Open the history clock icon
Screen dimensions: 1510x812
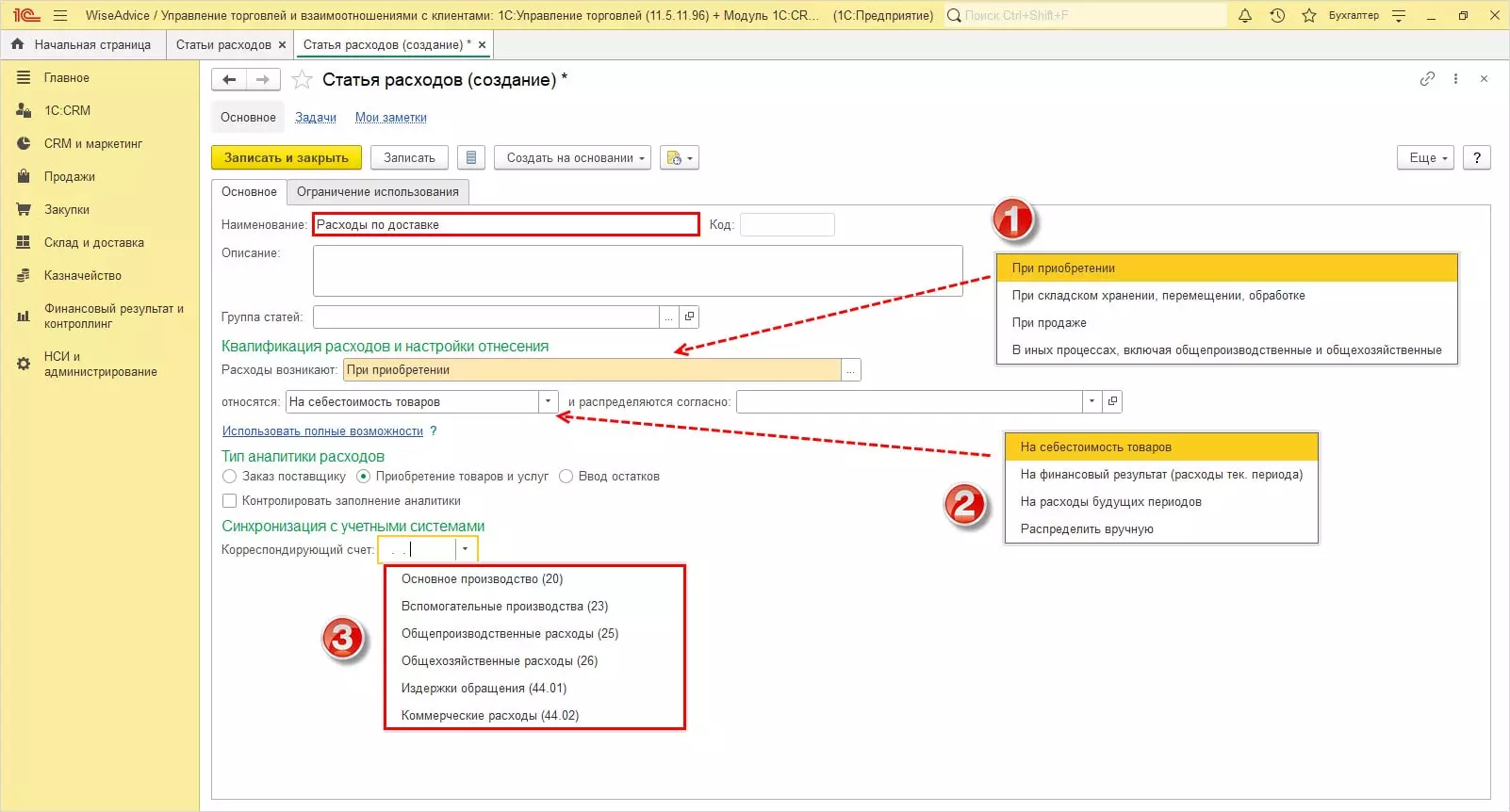tap(1277, 15)
